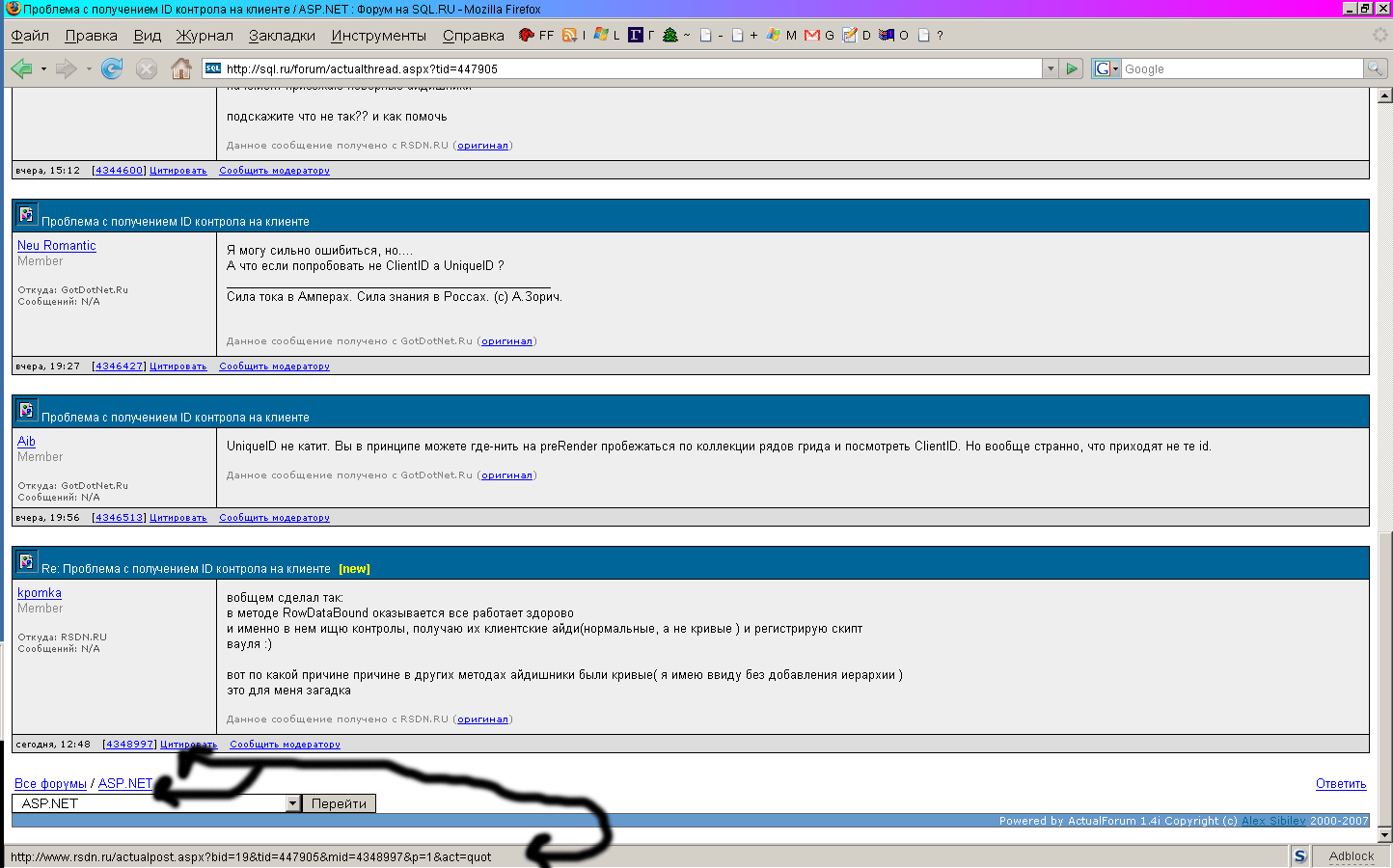The height and width of the screenshot is (868, 1393).
Task: Open the Инструменты menu
Action: (378, 36)
